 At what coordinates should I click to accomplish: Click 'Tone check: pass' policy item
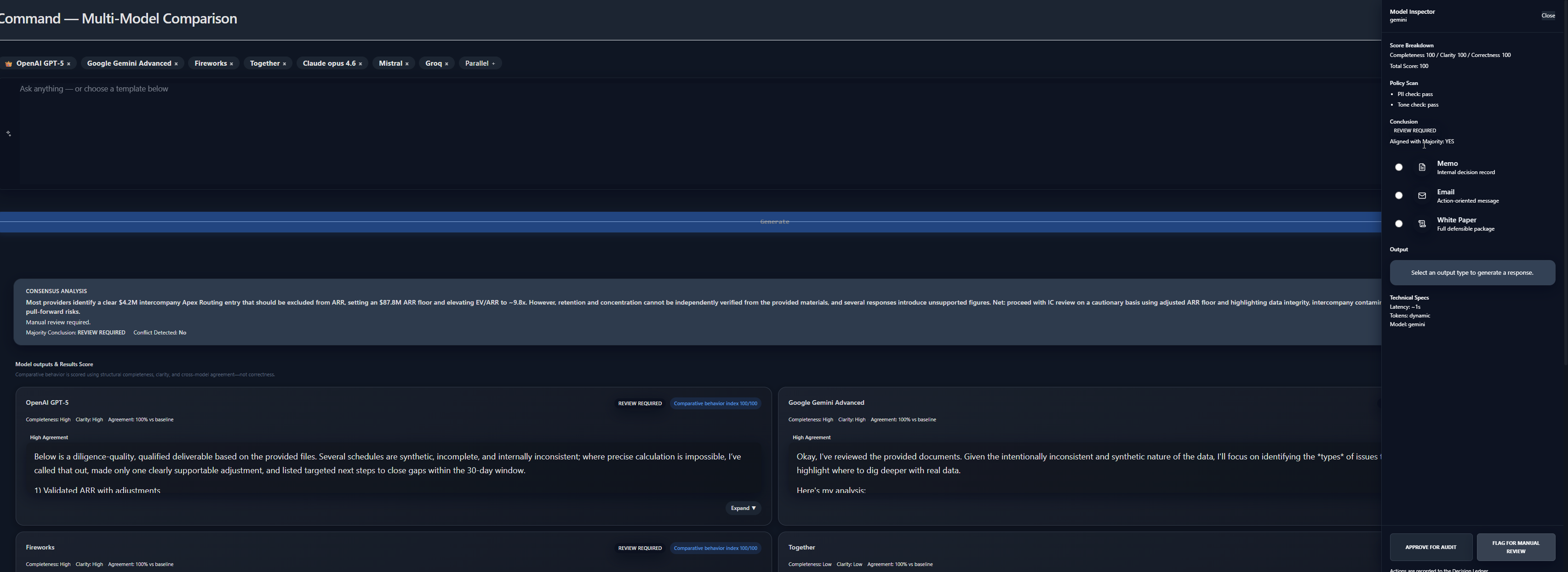point(1418,105)
